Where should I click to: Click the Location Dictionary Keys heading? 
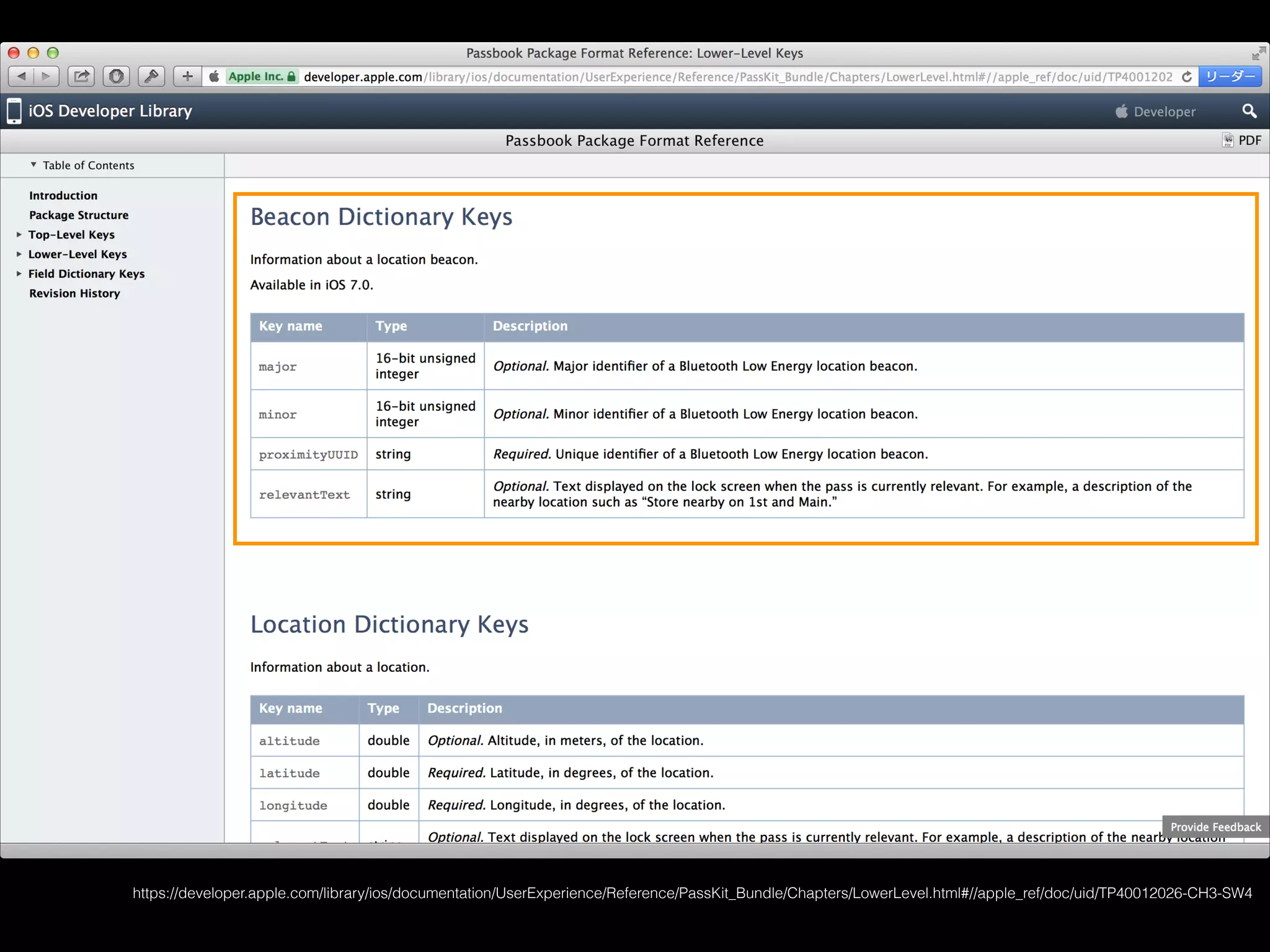point(389,624)
